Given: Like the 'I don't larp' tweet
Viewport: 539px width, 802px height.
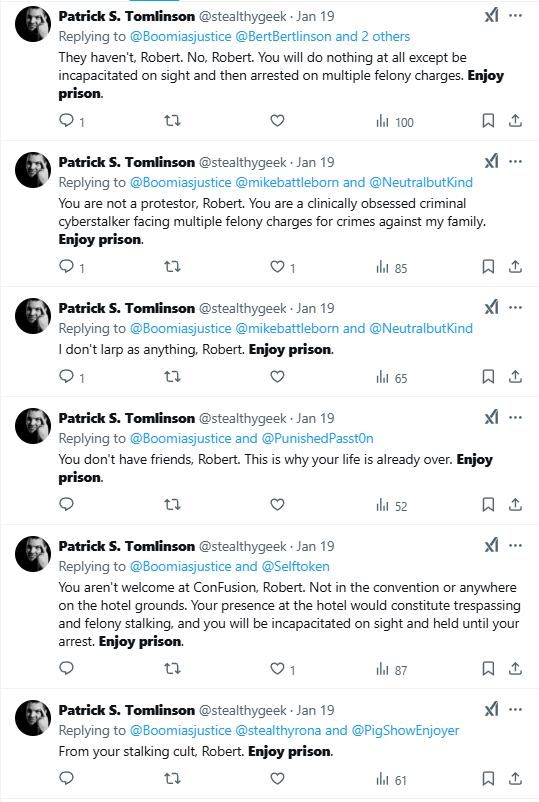Looking at the screenshot, I should point(277,377).
